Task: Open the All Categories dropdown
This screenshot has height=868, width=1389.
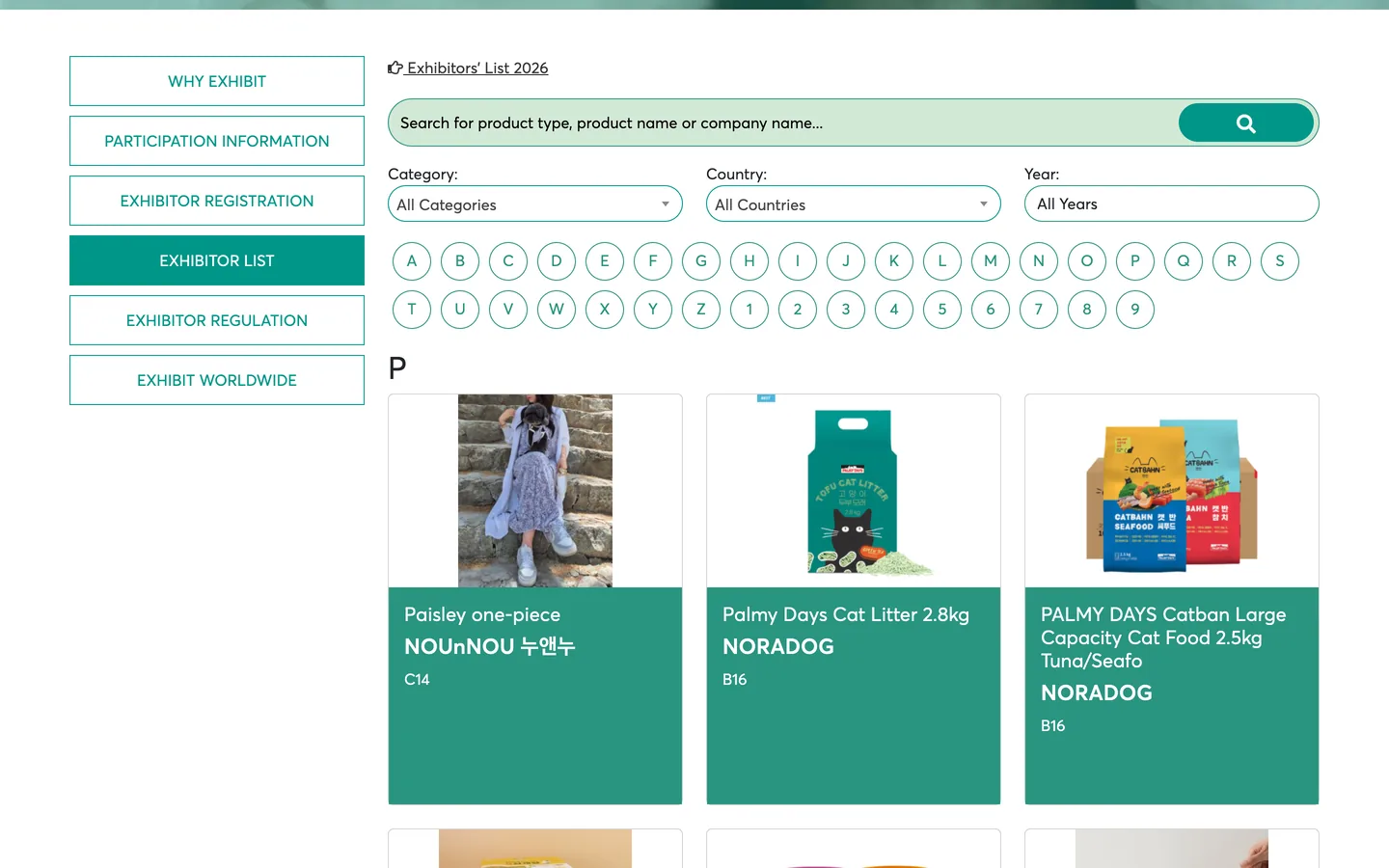Action: (x=535, y=203)
